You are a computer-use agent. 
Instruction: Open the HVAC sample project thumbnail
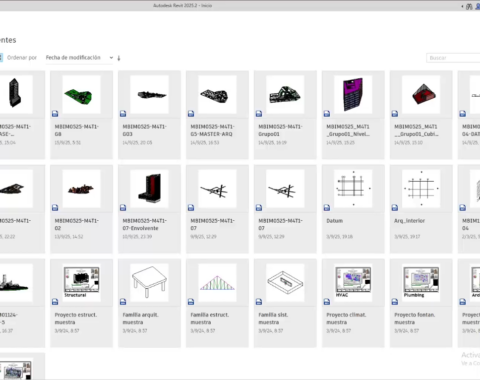coord(353,283)
